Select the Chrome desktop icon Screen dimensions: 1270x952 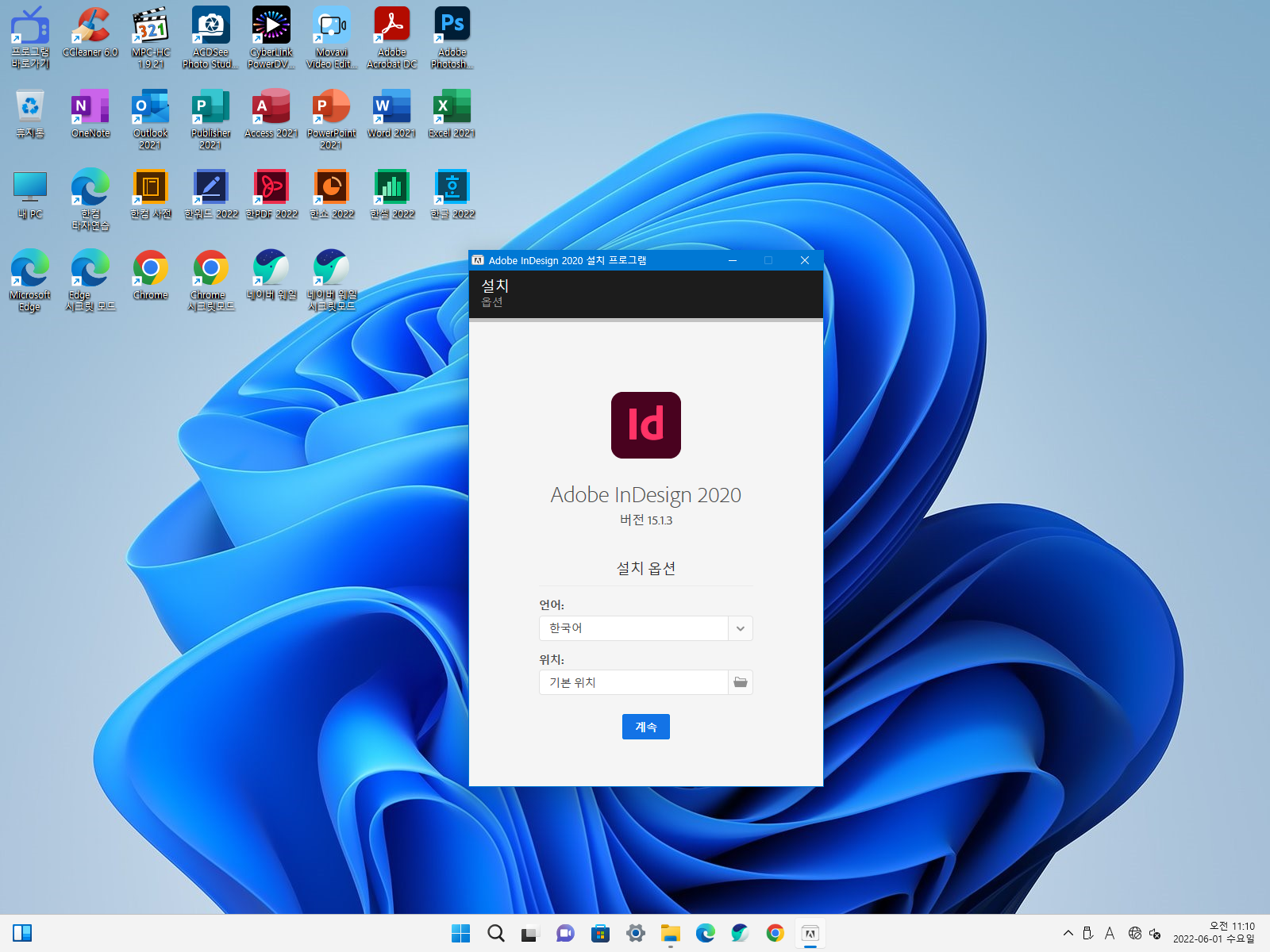coord(151,274)
